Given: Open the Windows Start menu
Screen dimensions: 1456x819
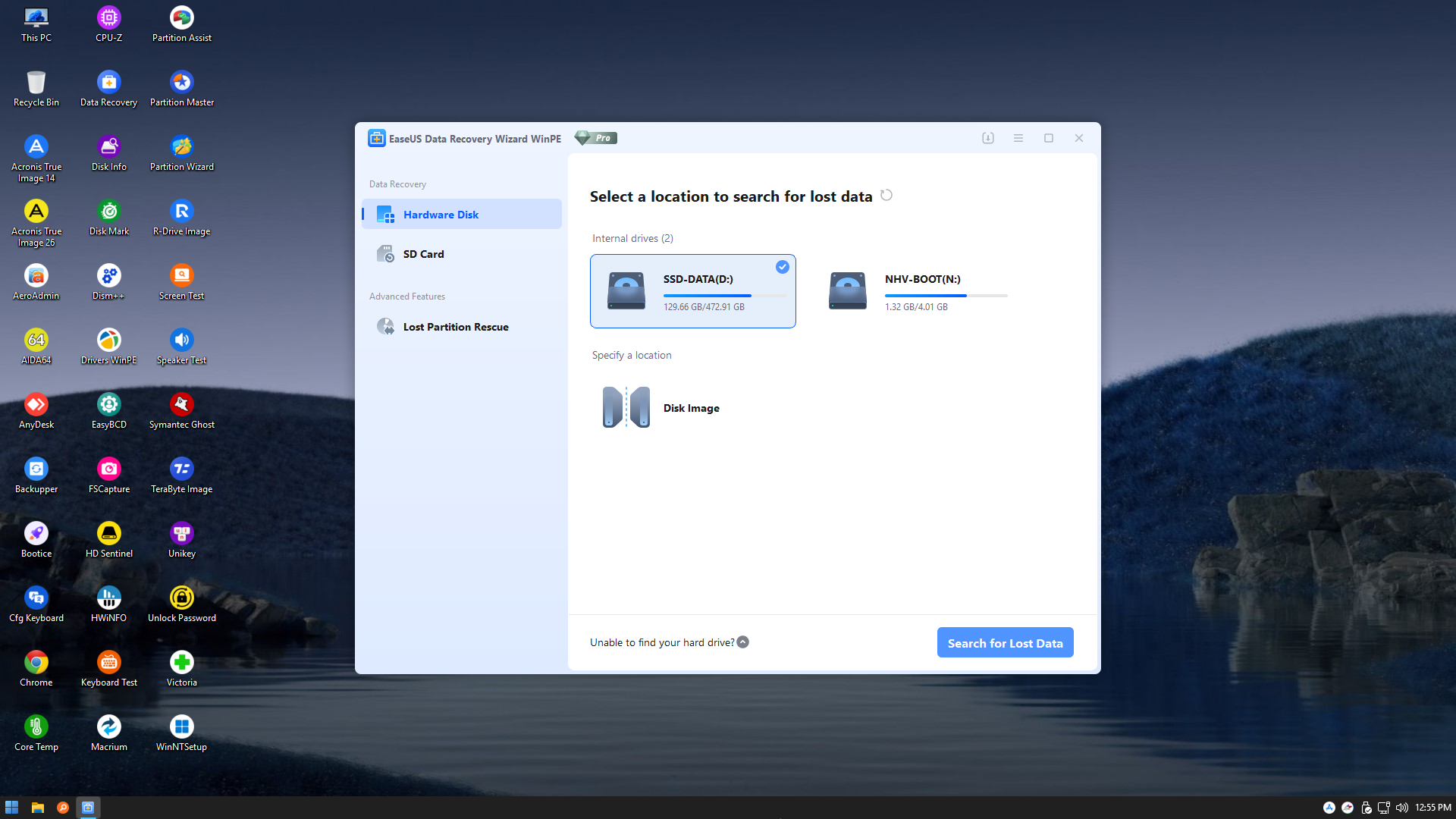Looking at the screenshot, I should click(11, 808).
